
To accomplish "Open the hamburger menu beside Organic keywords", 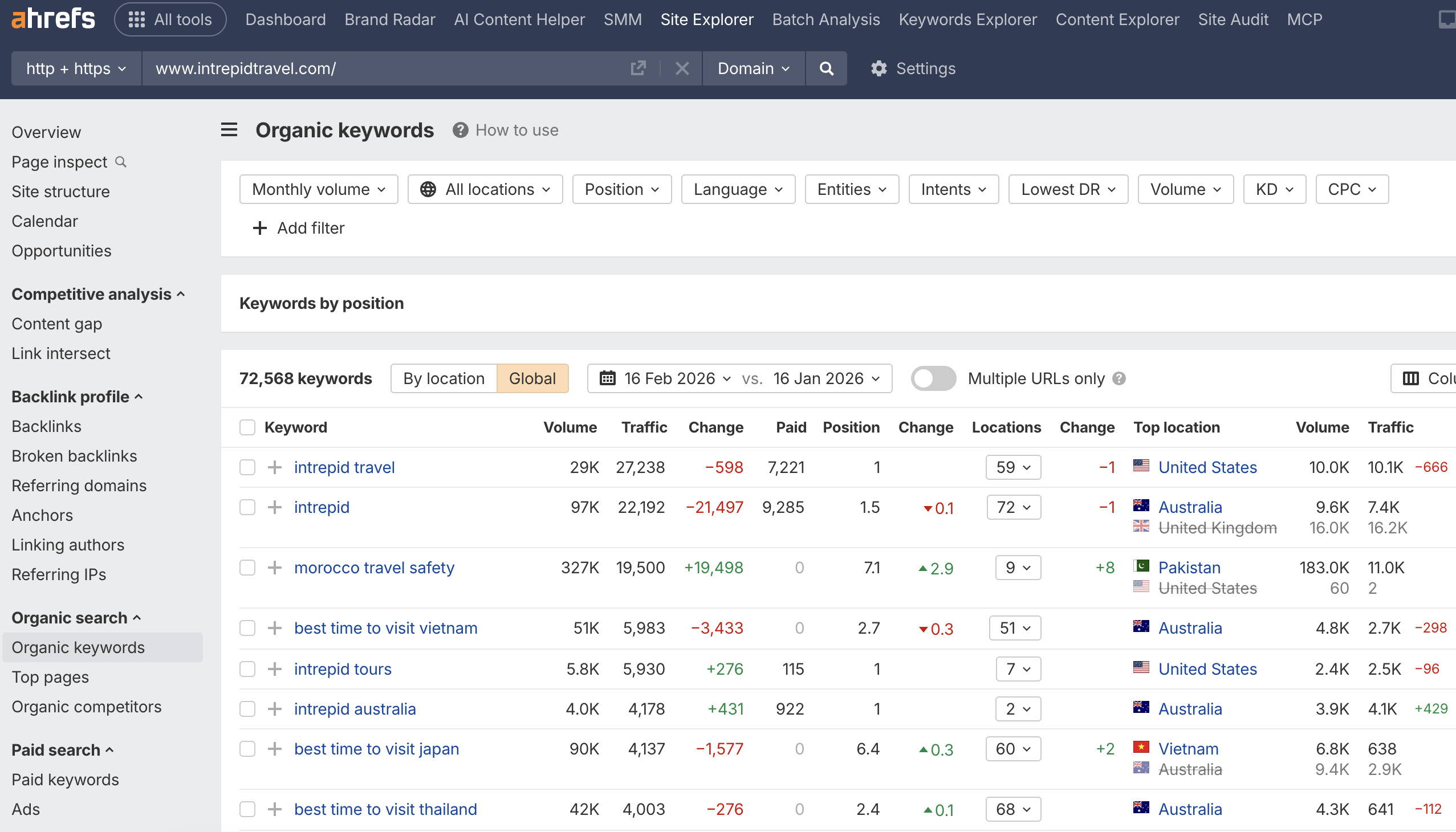I will (228, 130).
